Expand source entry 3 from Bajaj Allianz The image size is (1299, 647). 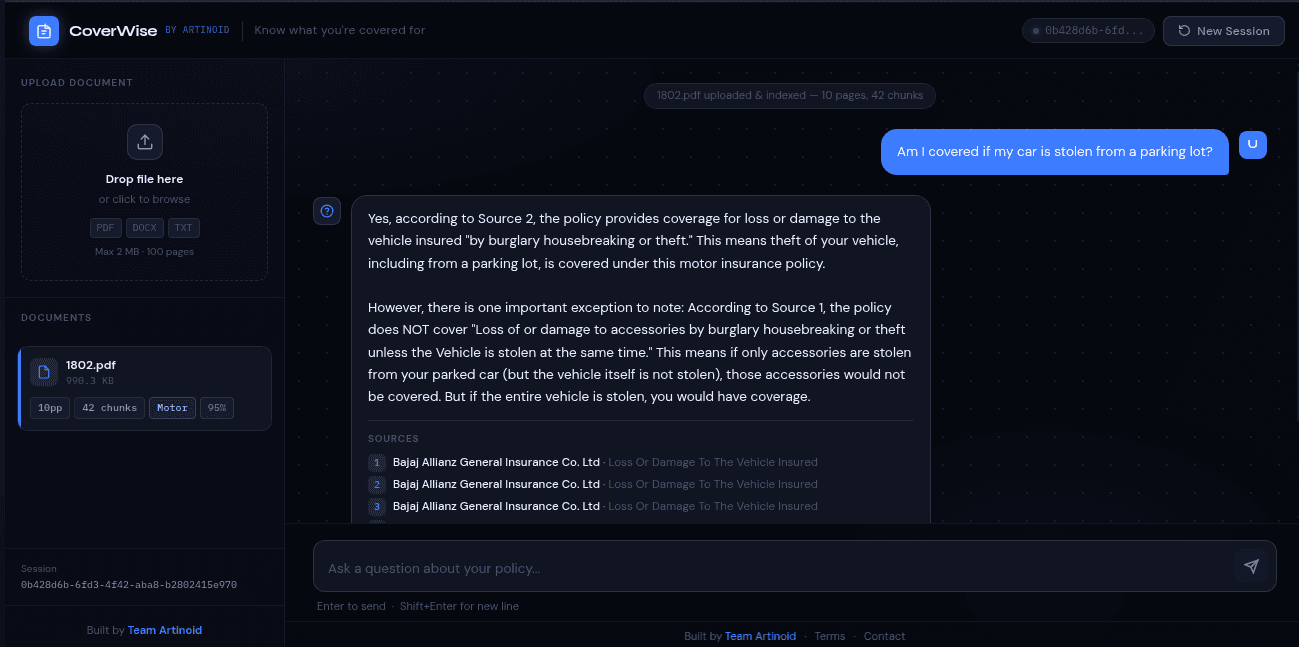[x=604, y=506]
